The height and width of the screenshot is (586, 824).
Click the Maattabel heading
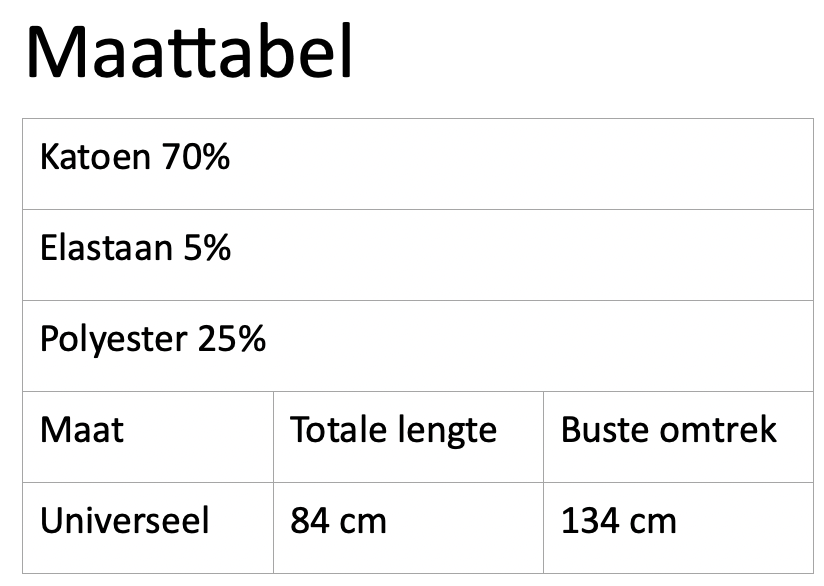click(189, 52)
